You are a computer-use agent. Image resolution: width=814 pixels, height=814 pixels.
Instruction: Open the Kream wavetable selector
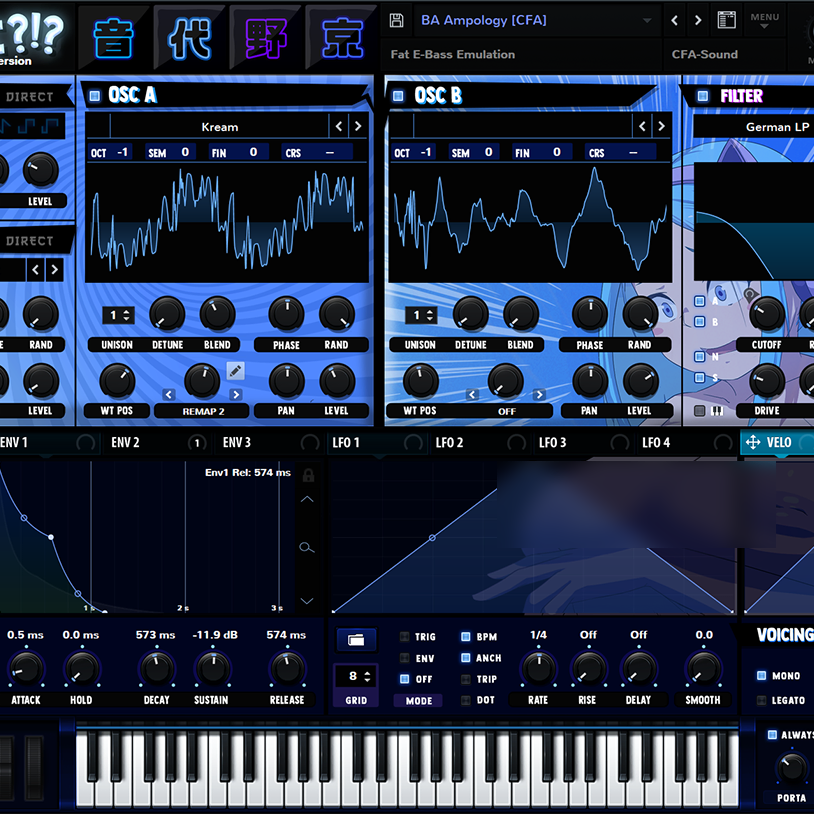[x=219, y=127]
